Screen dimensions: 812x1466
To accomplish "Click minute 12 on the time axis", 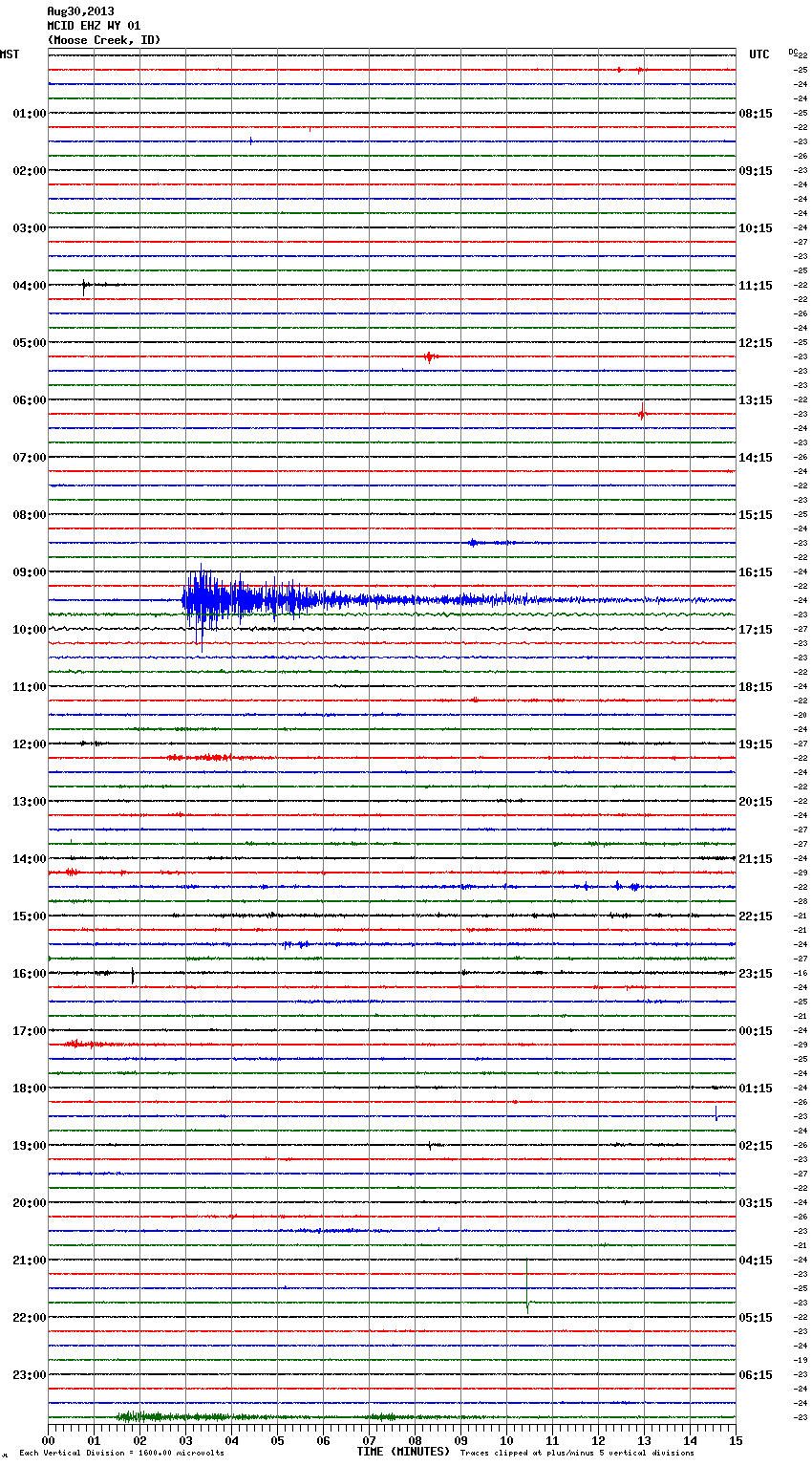I will pos(598,1440).
